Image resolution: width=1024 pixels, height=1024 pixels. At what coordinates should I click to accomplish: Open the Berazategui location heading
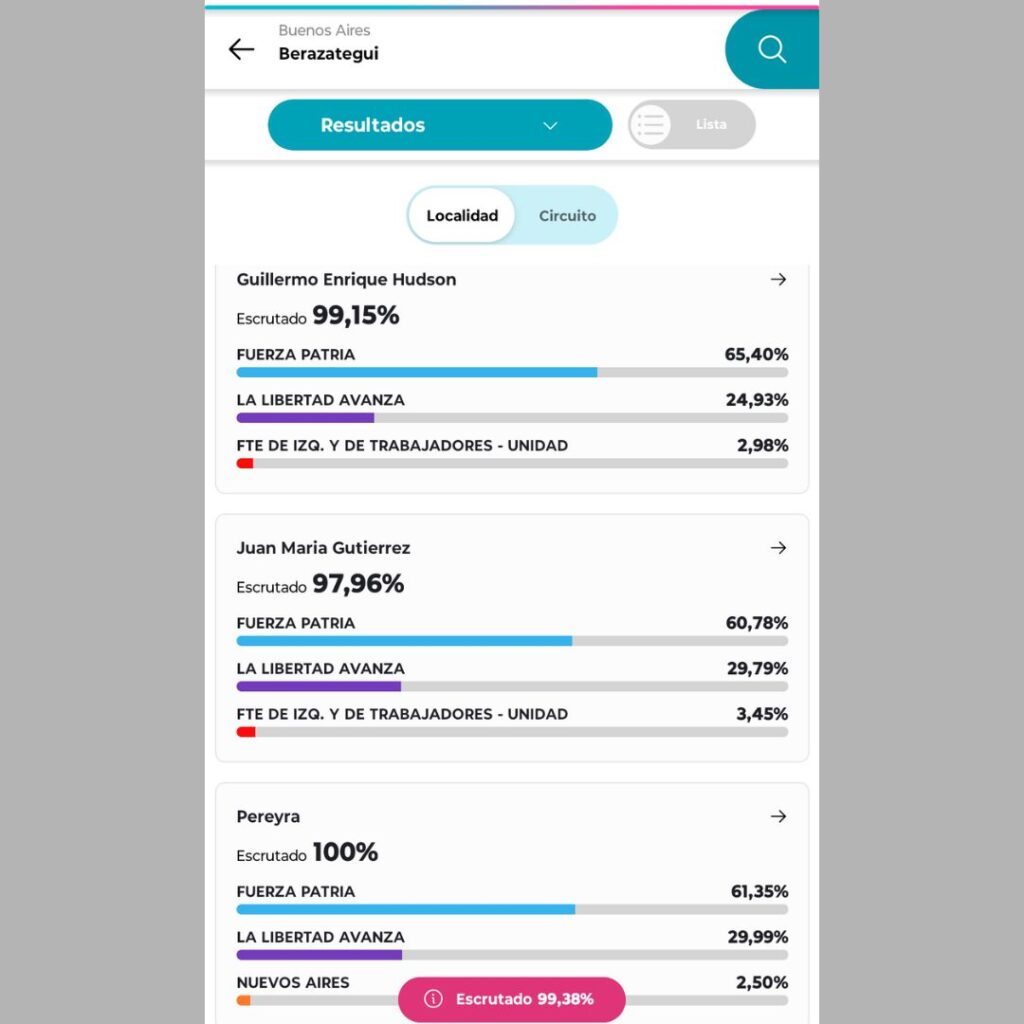pos(328,54)
